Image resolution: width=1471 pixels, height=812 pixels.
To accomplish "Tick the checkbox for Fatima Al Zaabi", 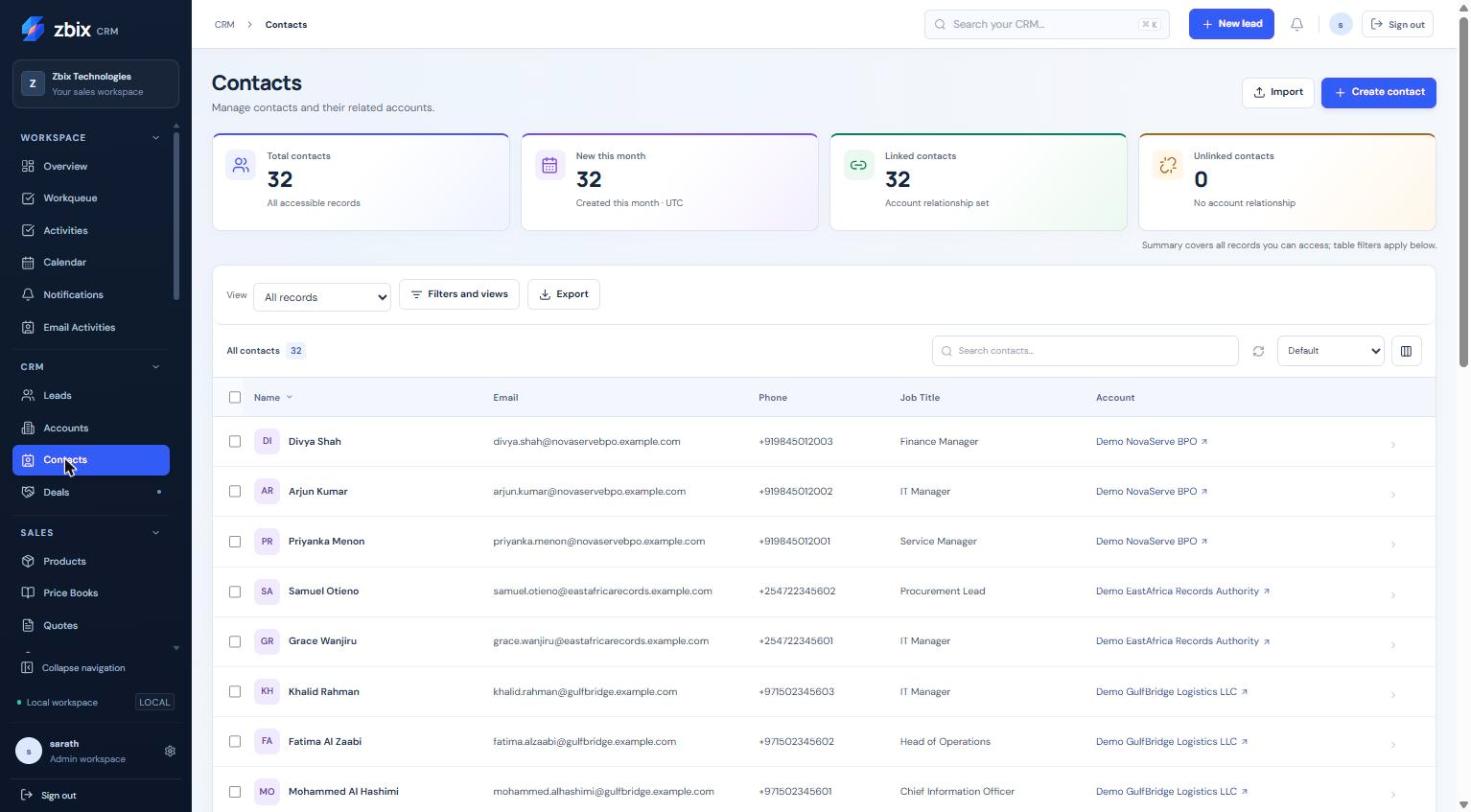I will pyautogui.click(x=235, y=741).
